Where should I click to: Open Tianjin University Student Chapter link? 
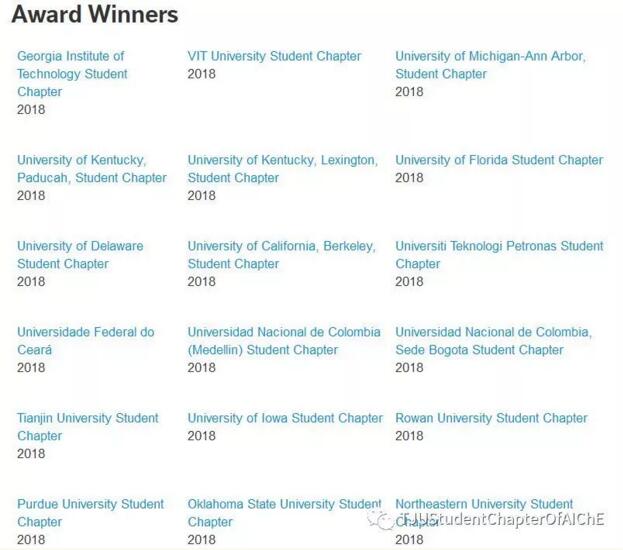(x=87, y=418)
